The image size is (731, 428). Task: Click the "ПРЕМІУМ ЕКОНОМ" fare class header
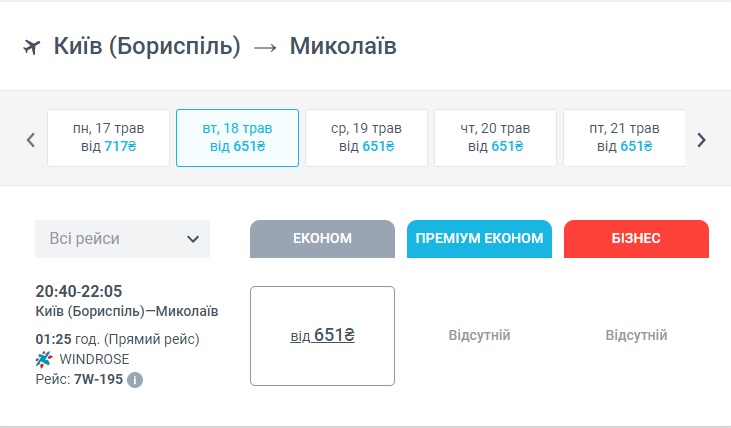(x=479, y=239)
